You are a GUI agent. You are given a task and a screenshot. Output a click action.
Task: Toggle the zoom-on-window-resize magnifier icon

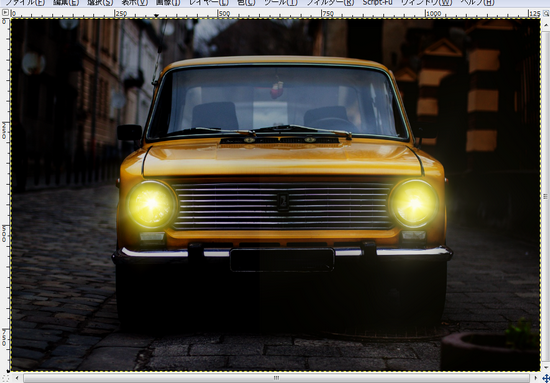pyautogui.click(x=546, y=13)
